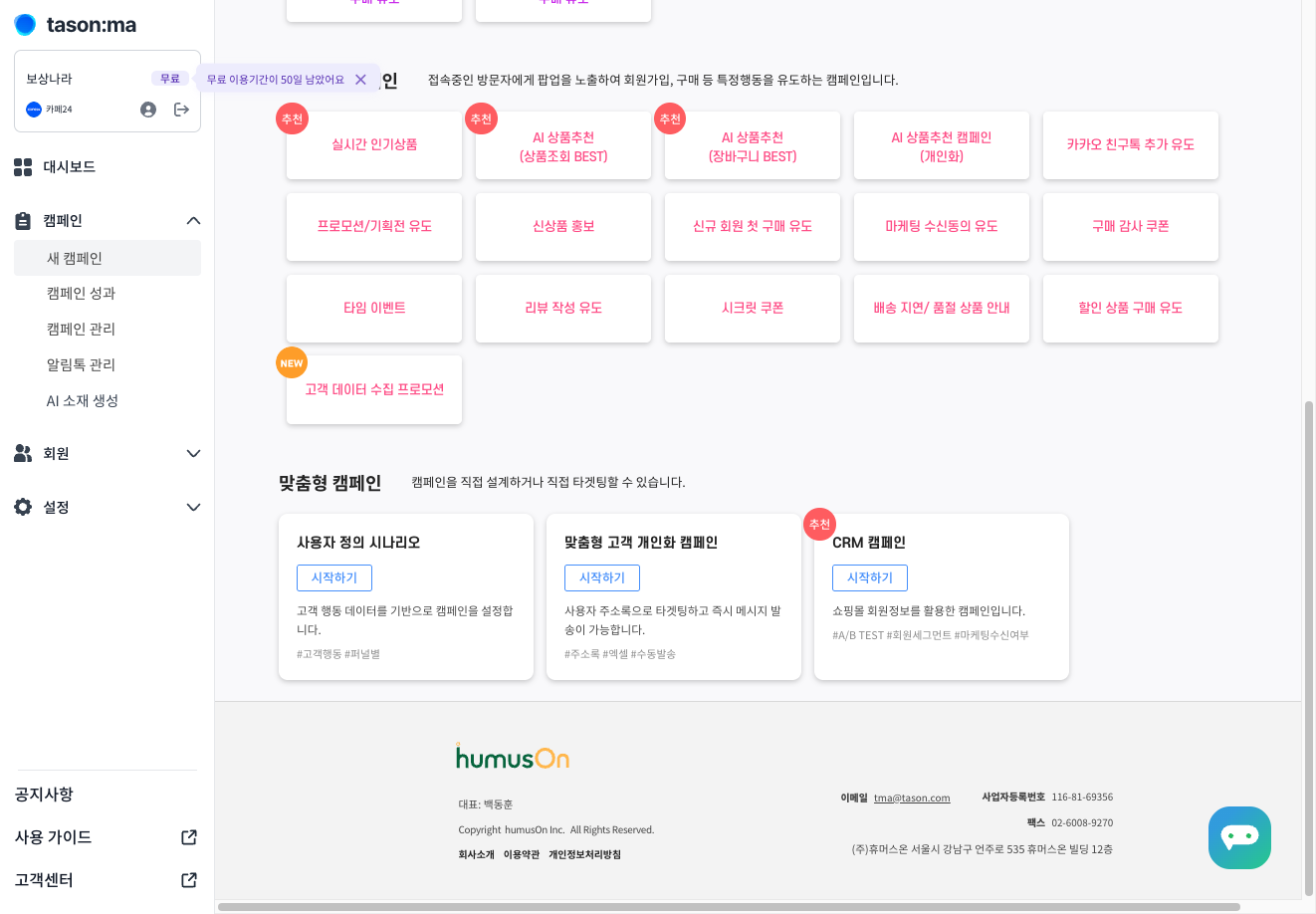
Task: Open the chat support bubble icon
Action: [1239, 838]
